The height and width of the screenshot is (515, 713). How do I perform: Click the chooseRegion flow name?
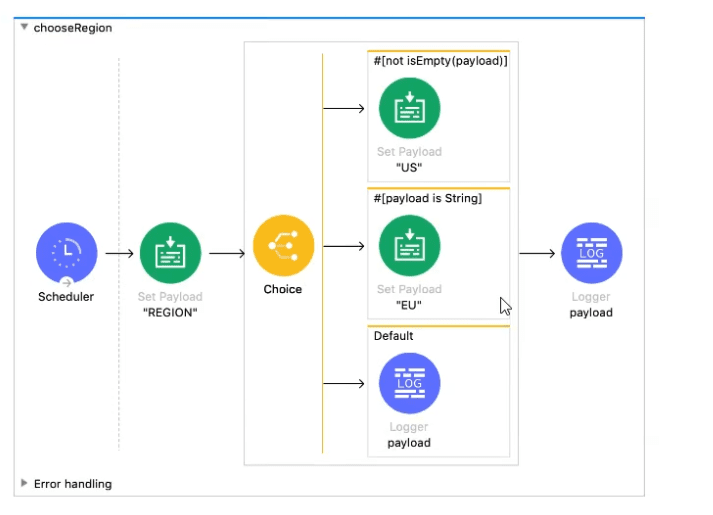tap(73, 28)
